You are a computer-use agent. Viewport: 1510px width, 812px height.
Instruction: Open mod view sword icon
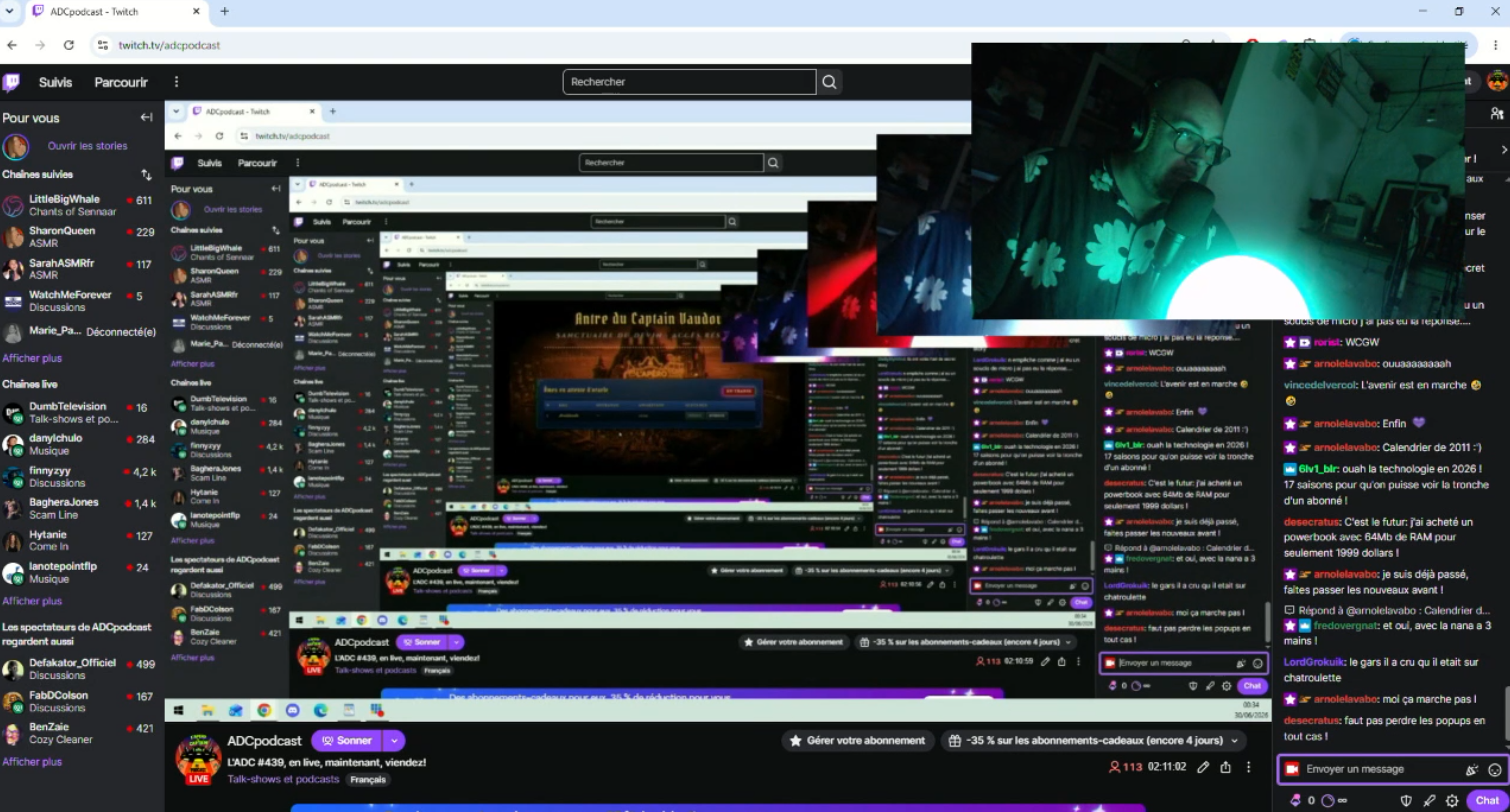(x=1429, y=800)
